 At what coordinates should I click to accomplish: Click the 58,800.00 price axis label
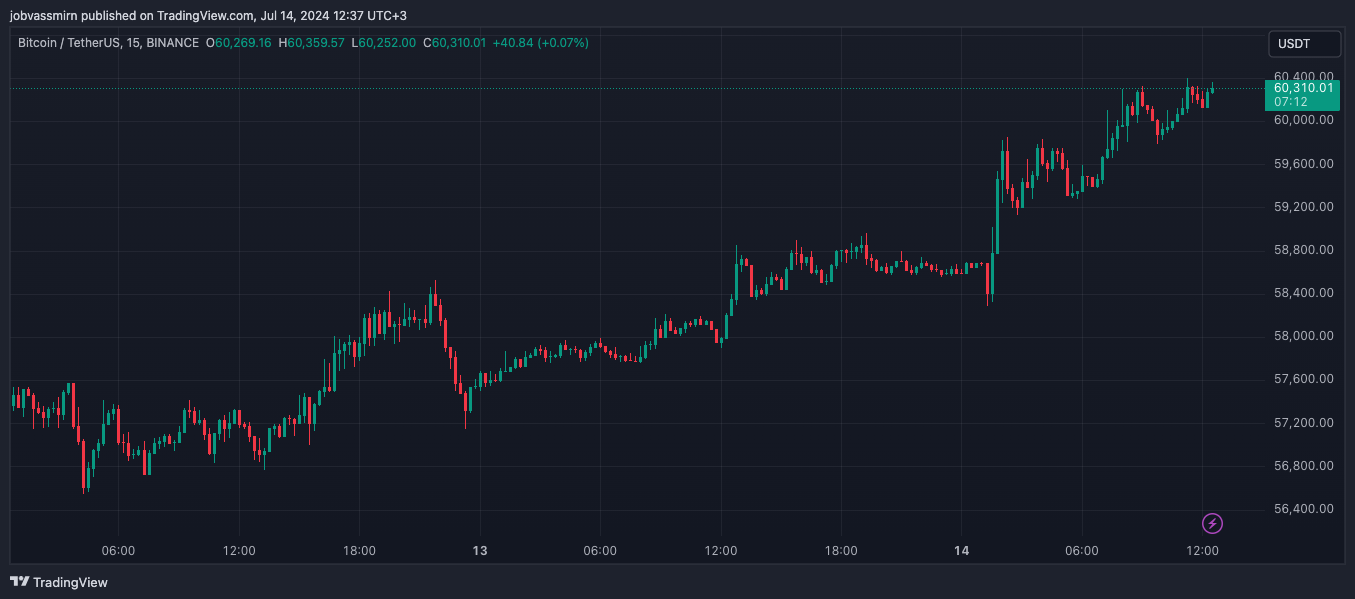click(1303, 250)
